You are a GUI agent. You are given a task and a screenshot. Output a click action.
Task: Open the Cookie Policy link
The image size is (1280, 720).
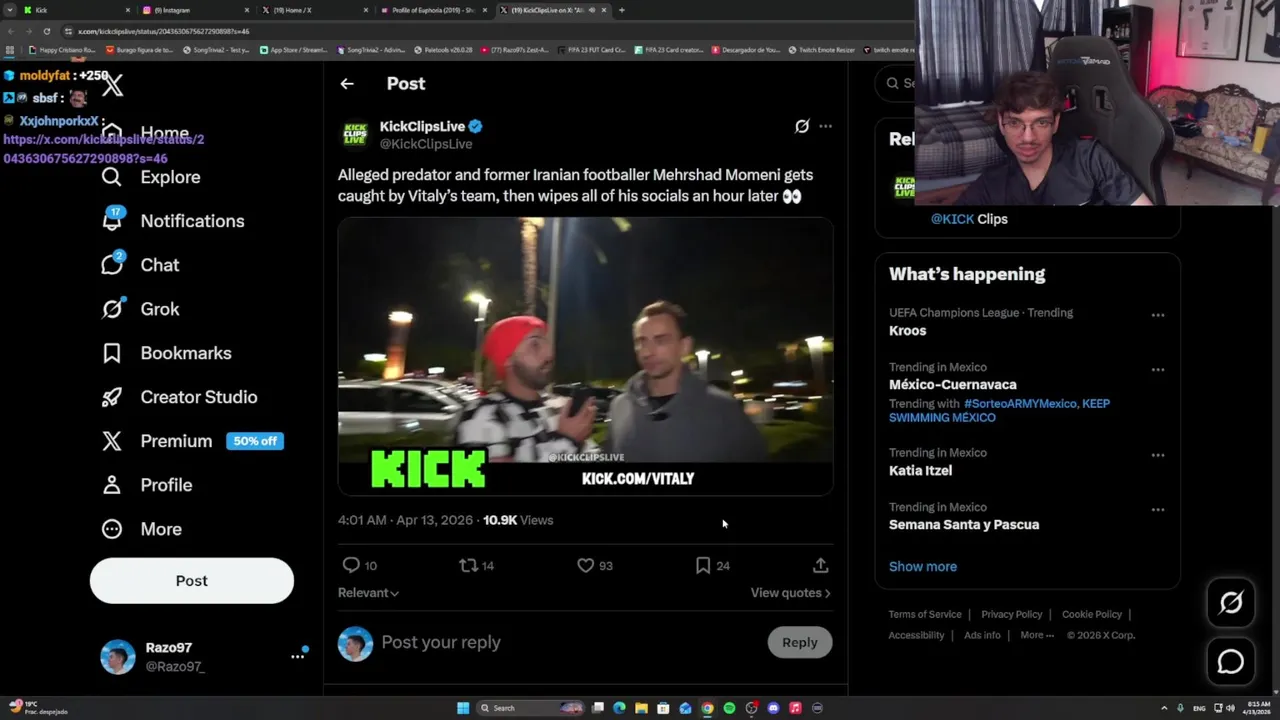click(x=1092, y=614)
